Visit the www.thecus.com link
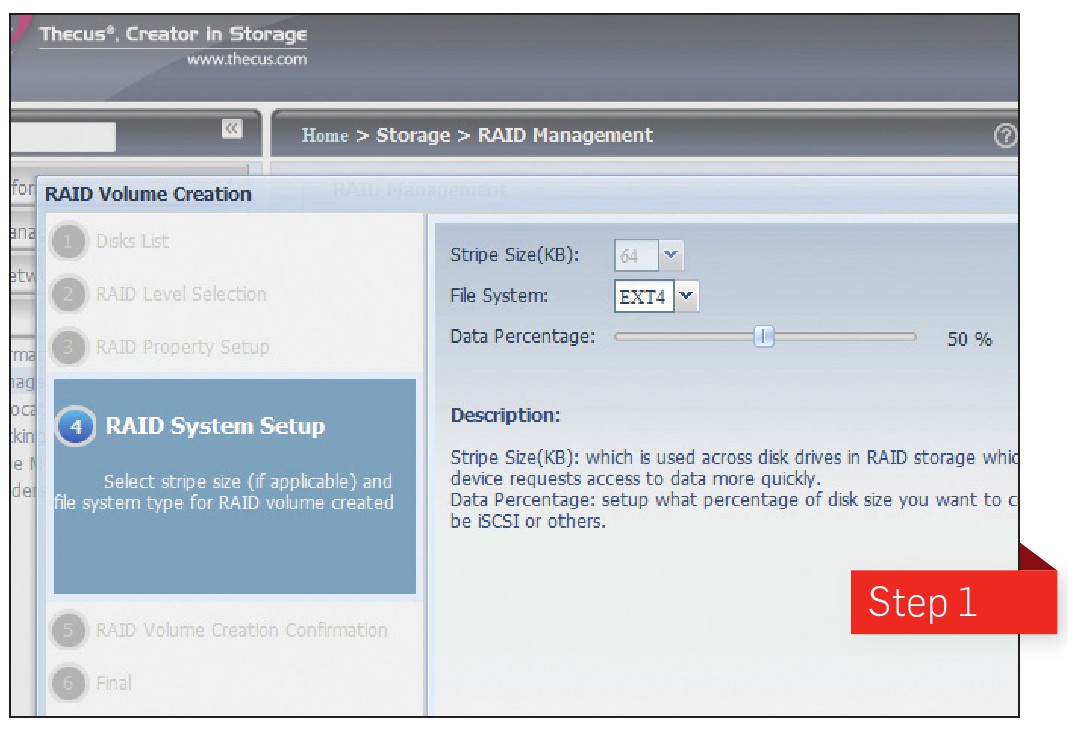The image size is (1068, 729). tap(247, 59)
